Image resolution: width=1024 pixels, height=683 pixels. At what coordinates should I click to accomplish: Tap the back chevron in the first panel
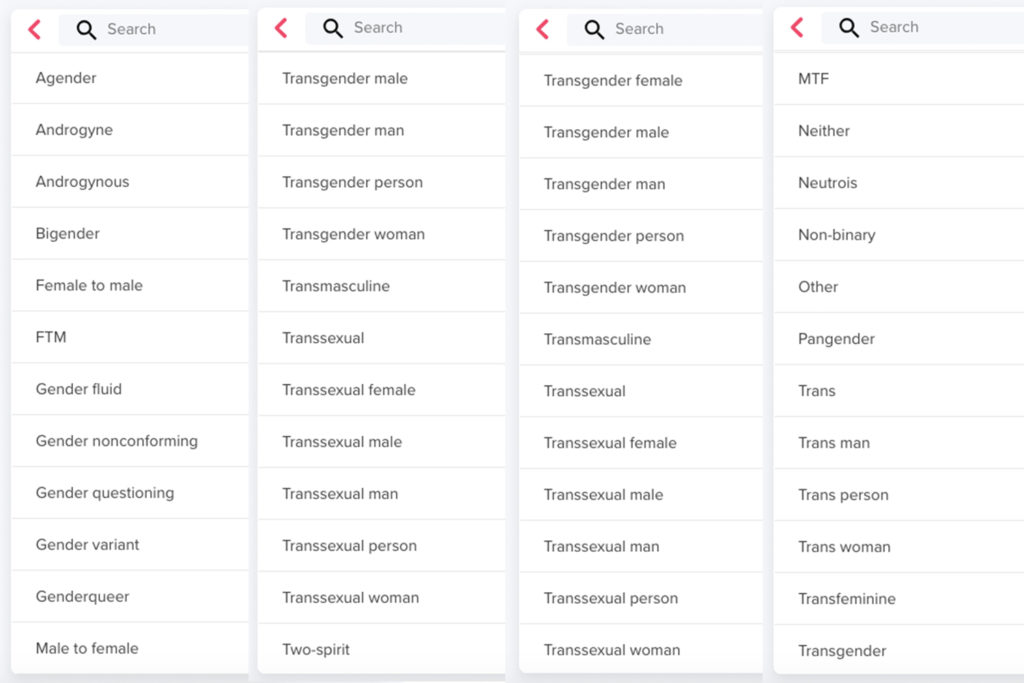point(33,29)
